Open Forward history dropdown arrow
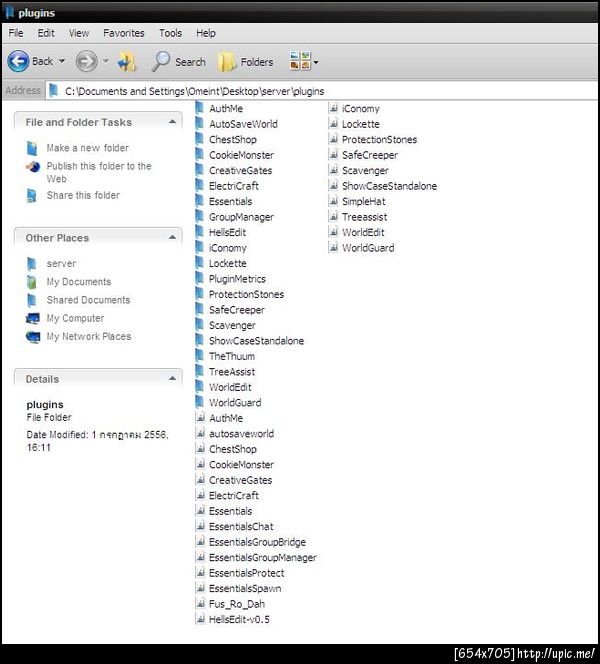Image resolution: width=600 pixels, height=664 pixels. [105, 61]
